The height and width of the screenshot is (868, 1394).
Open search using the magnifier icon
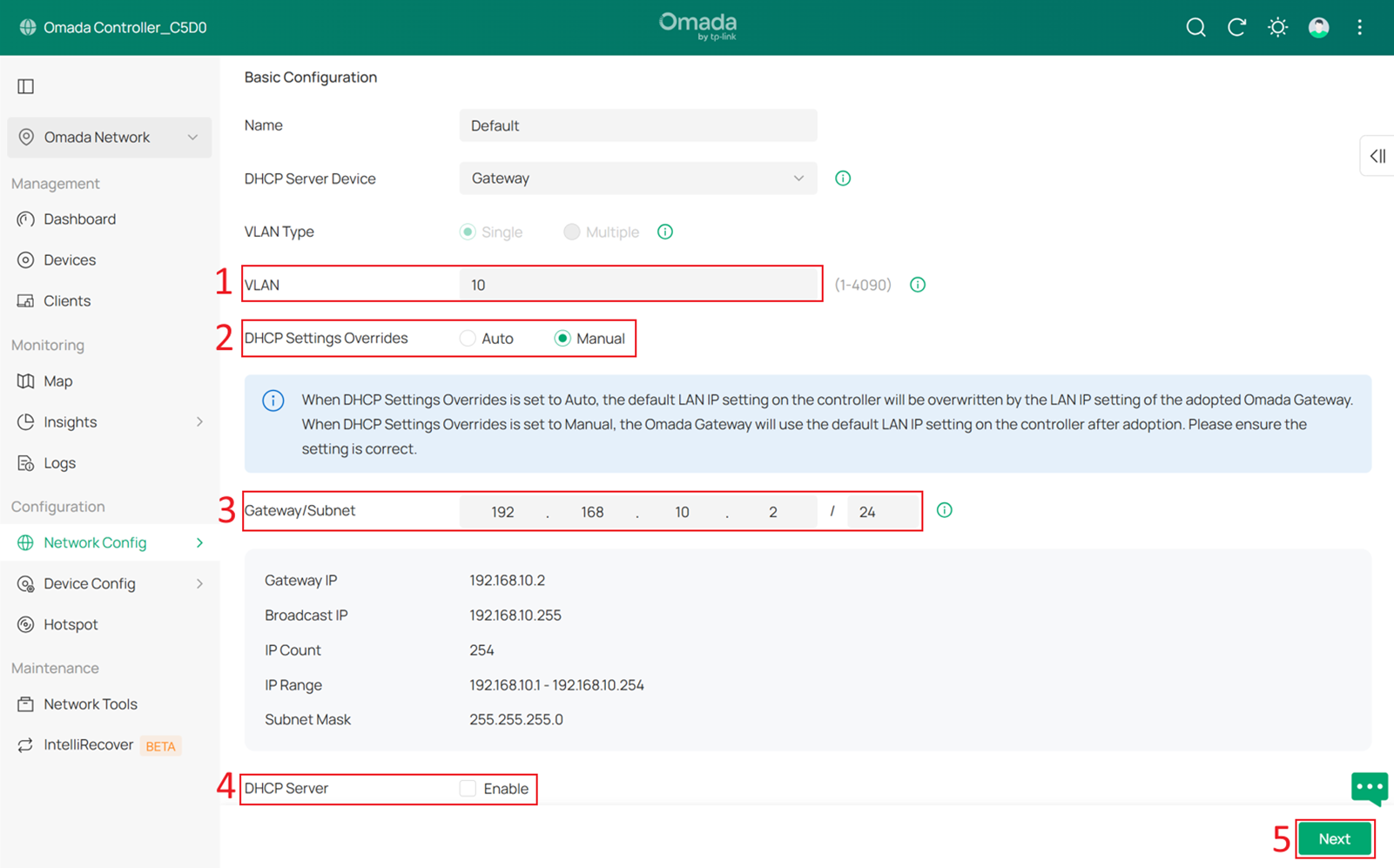pos(1195,27)
